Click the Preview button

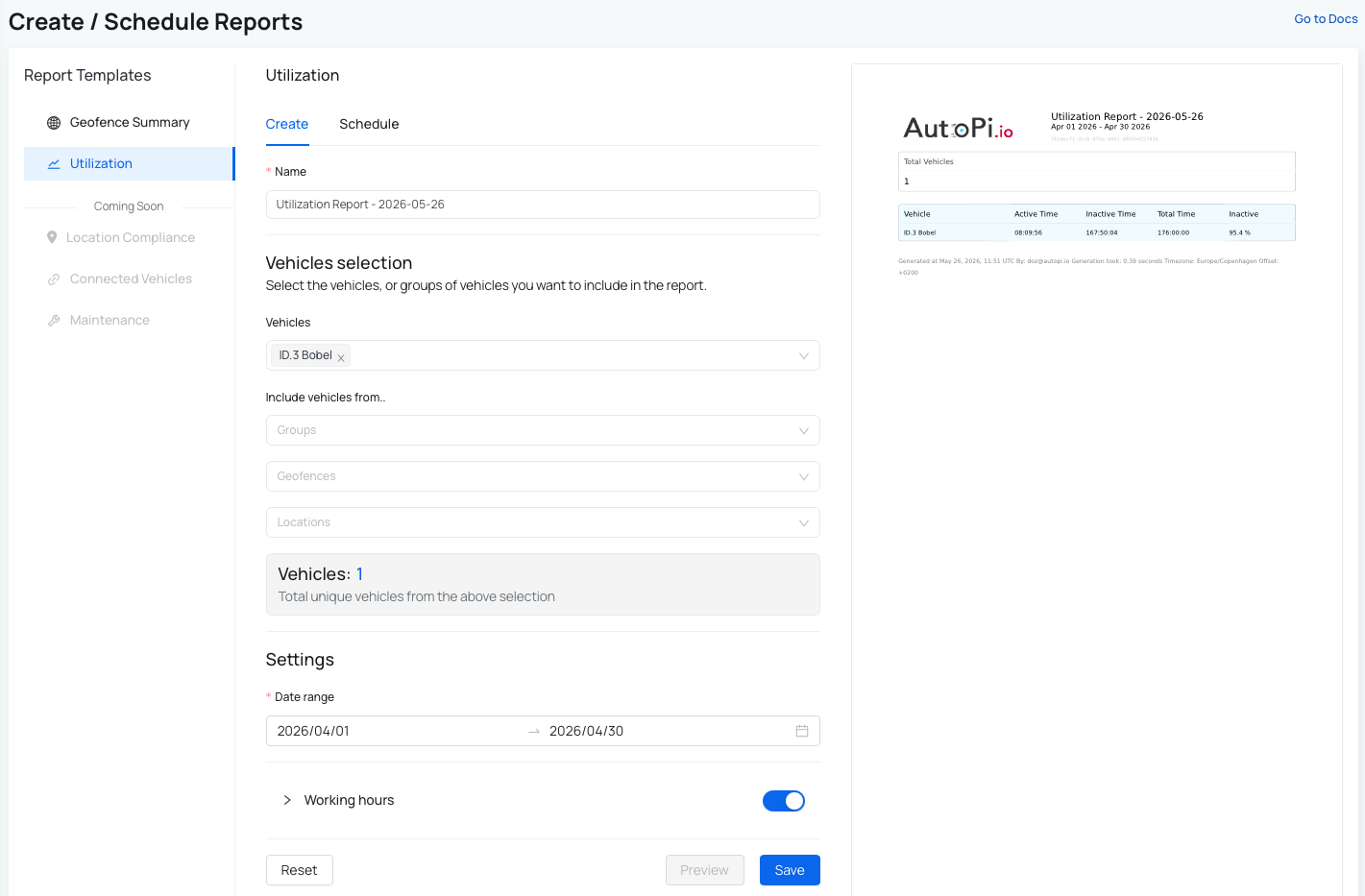pos(705,870)
